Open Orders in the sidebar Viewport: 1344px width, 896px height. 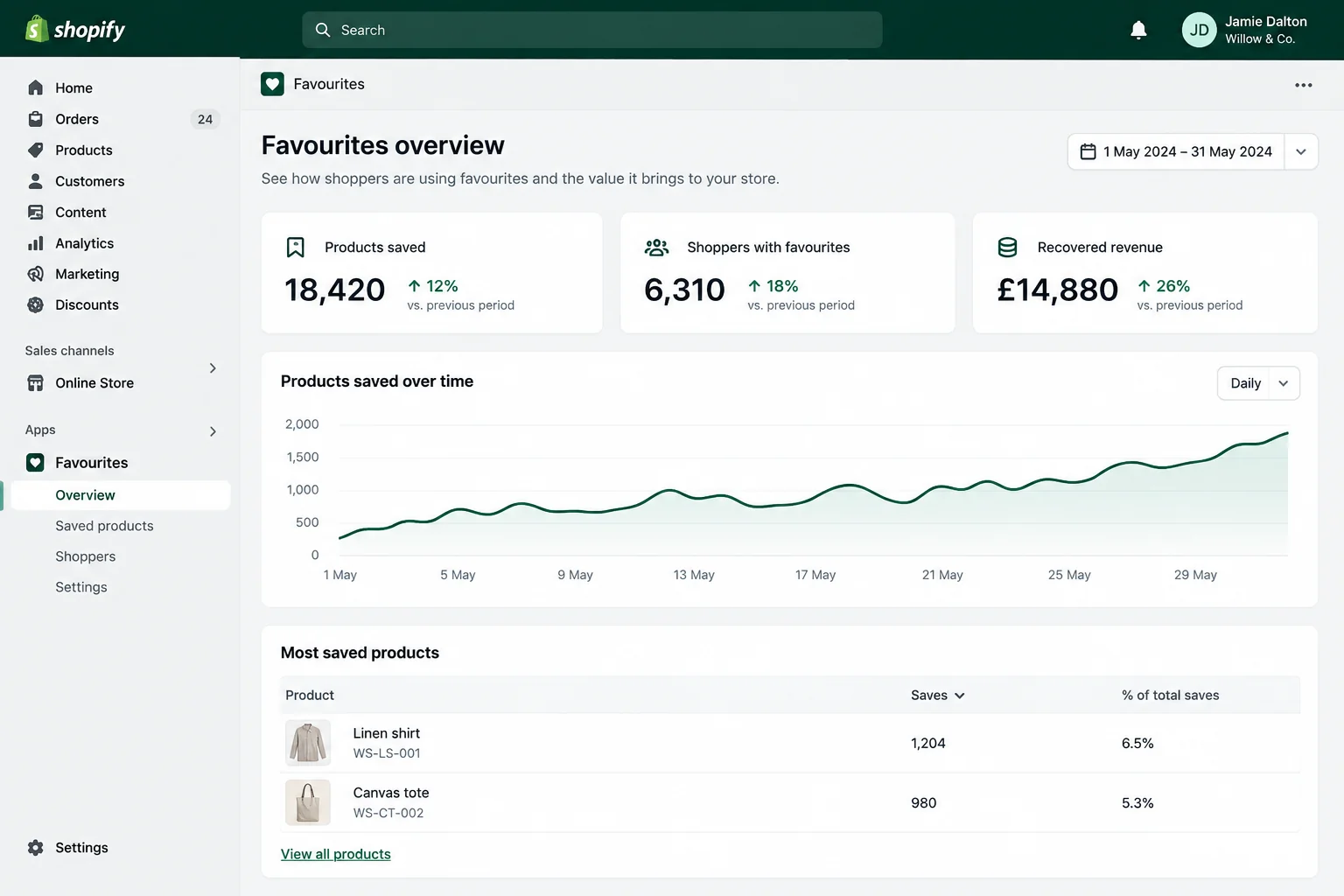(x=77, y=119)
